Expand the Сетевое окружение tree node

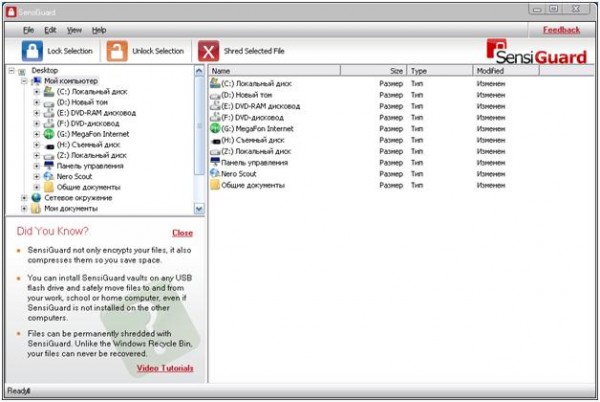24,198
